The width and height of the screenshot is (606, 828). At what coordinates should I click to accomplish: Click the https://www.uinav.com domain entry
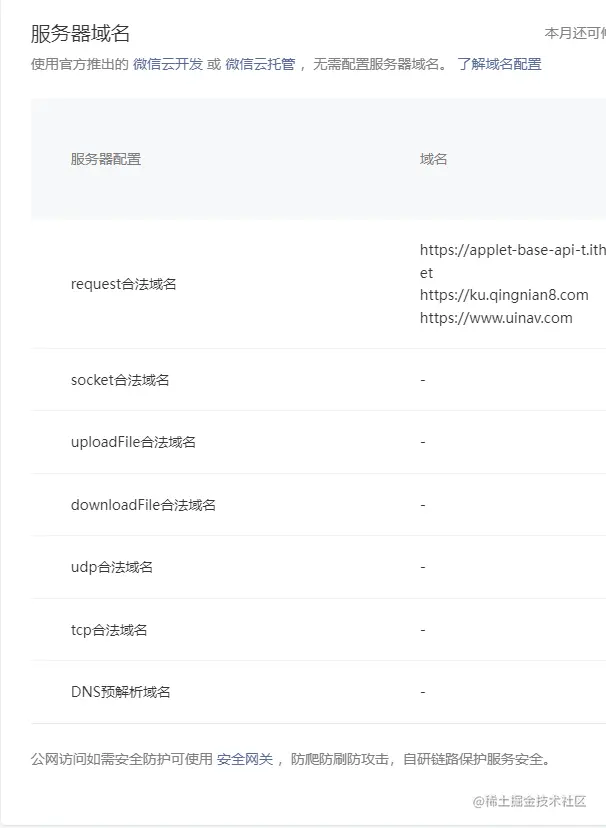click(496, 318)
